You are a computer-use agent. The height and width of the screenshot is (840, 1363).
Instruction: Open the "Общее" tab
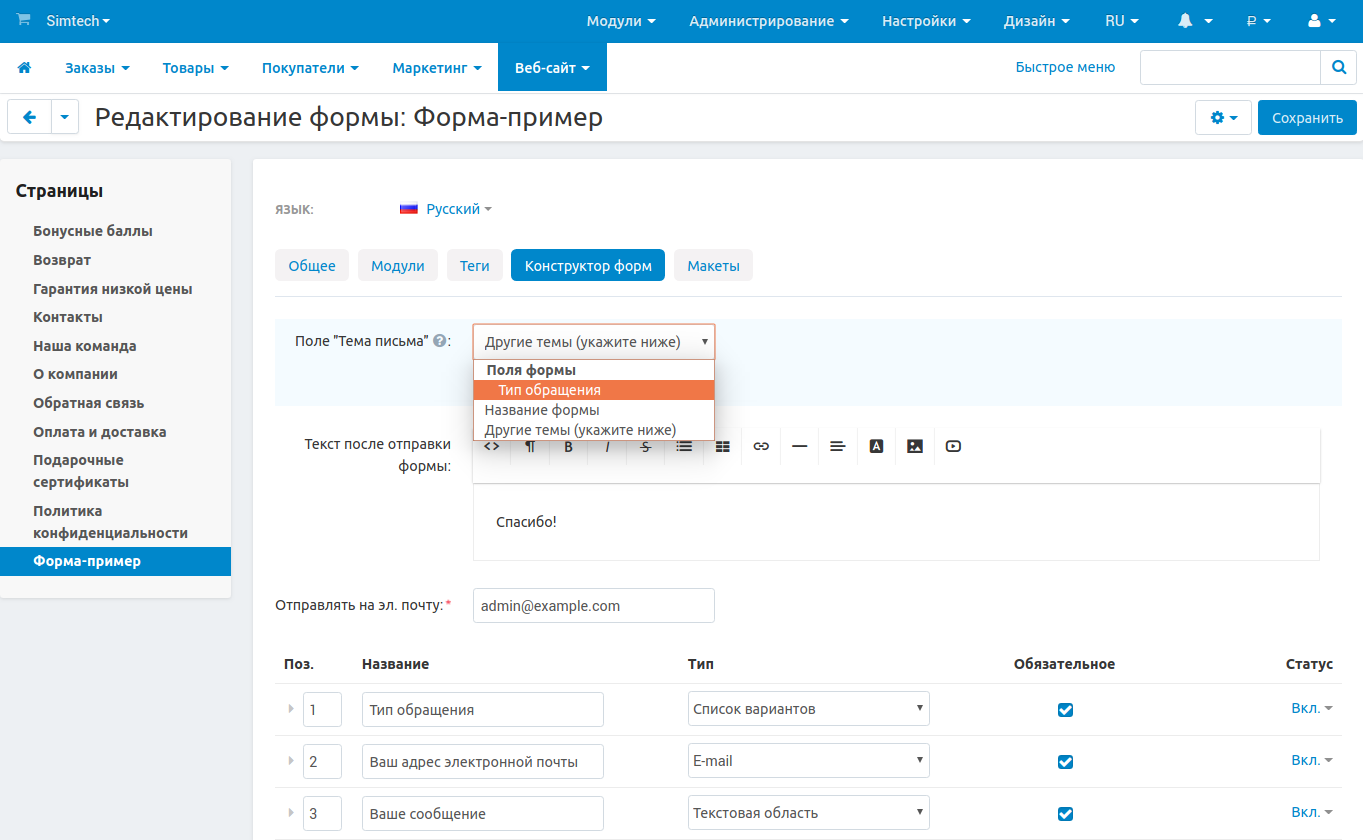tap(312, 266)
